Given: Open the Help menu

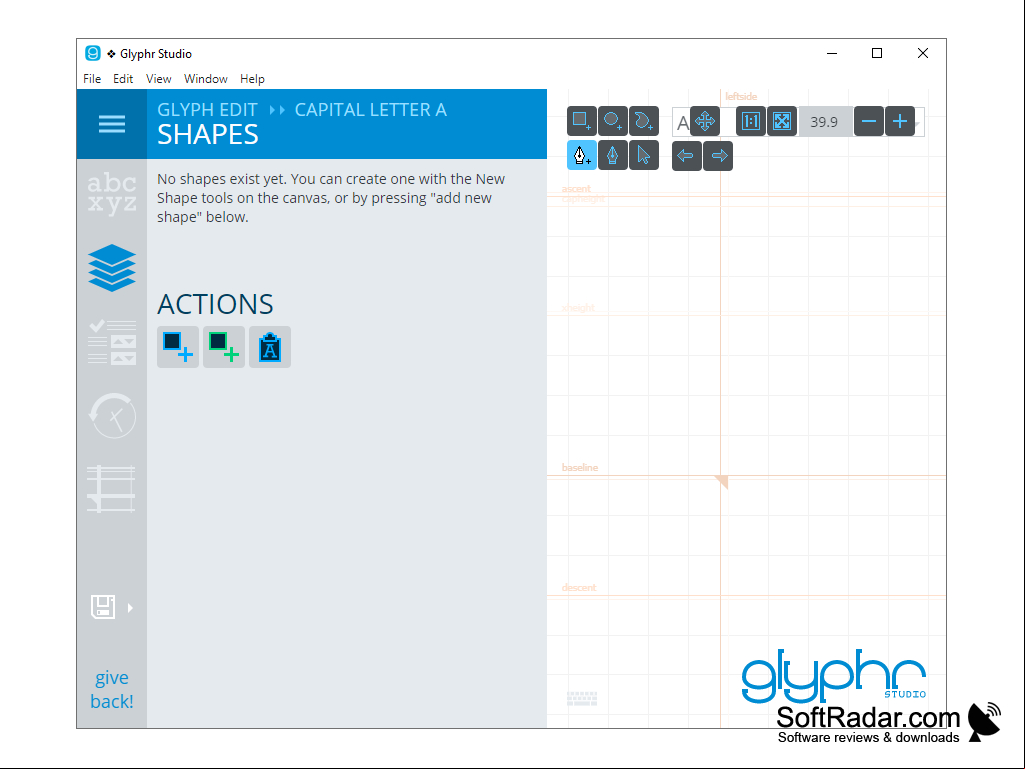Looking at the screenshot, I should 252,78.
